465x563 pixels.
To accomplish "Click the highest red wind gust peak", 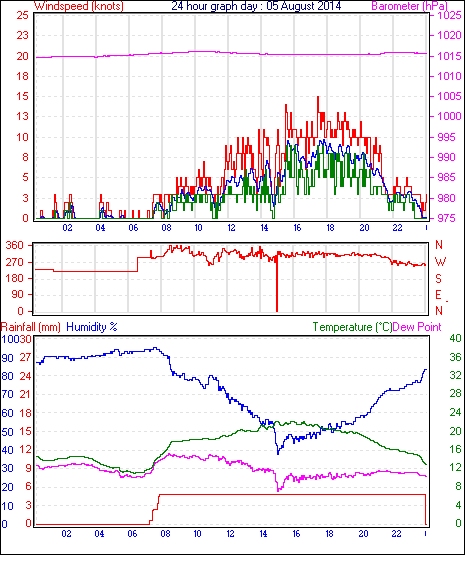I will [x=318, y=98].
